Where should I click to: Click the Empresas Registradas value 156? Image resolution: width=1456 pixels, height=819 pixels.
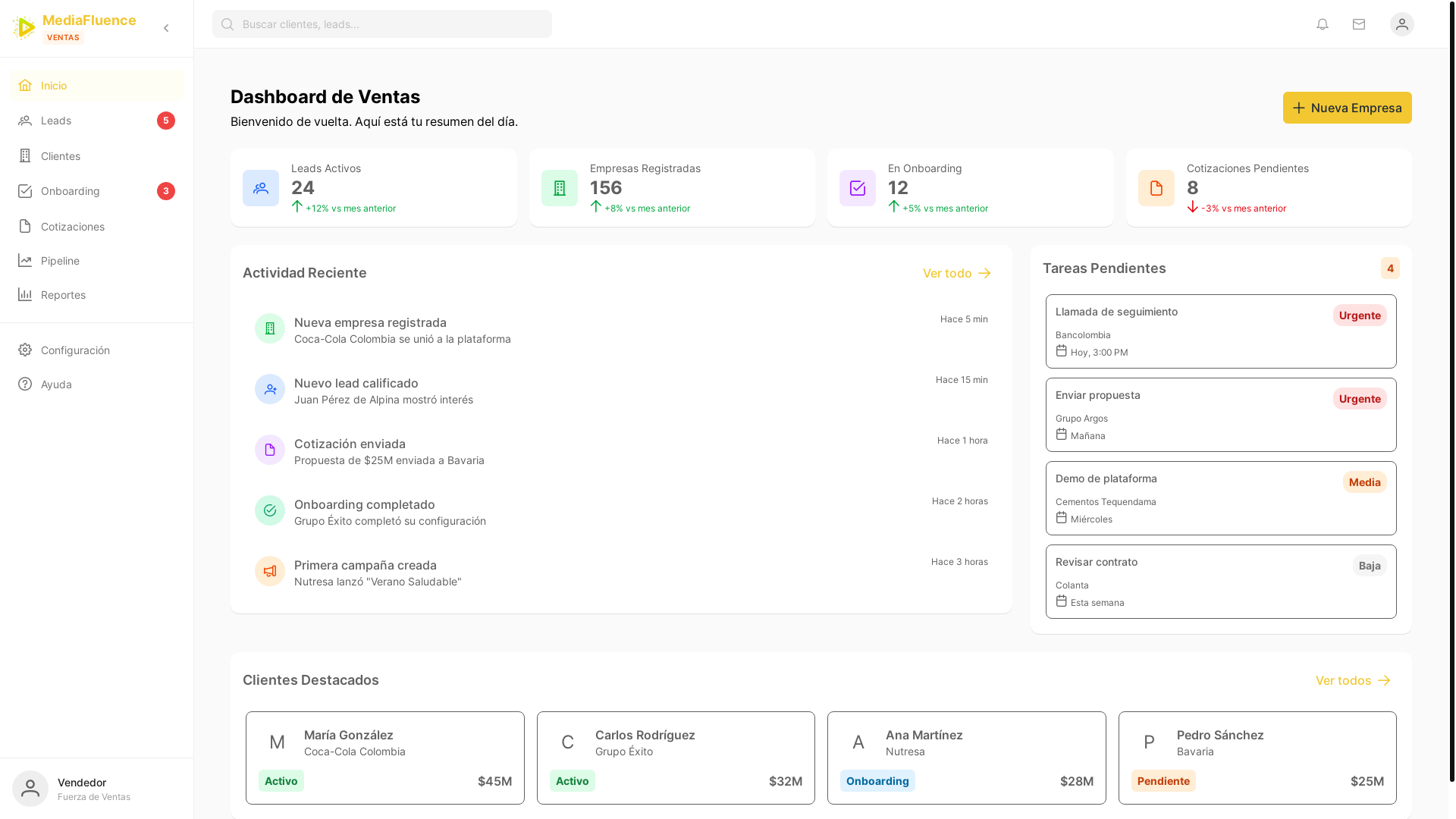coord(606,187)
